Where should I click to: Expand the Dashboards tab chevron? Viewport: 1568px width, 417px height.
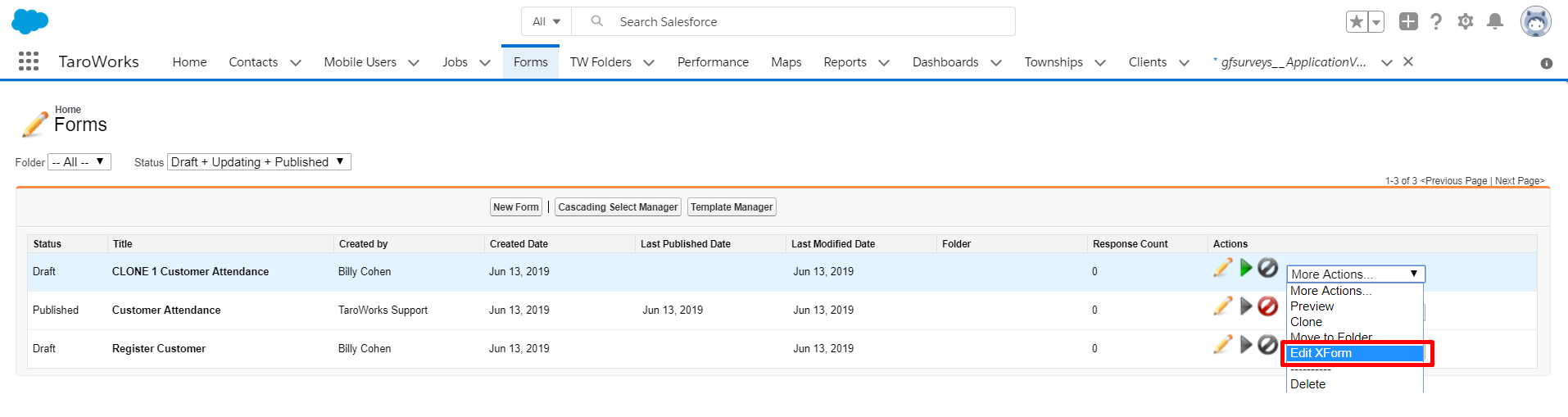(x=996, y=62)
